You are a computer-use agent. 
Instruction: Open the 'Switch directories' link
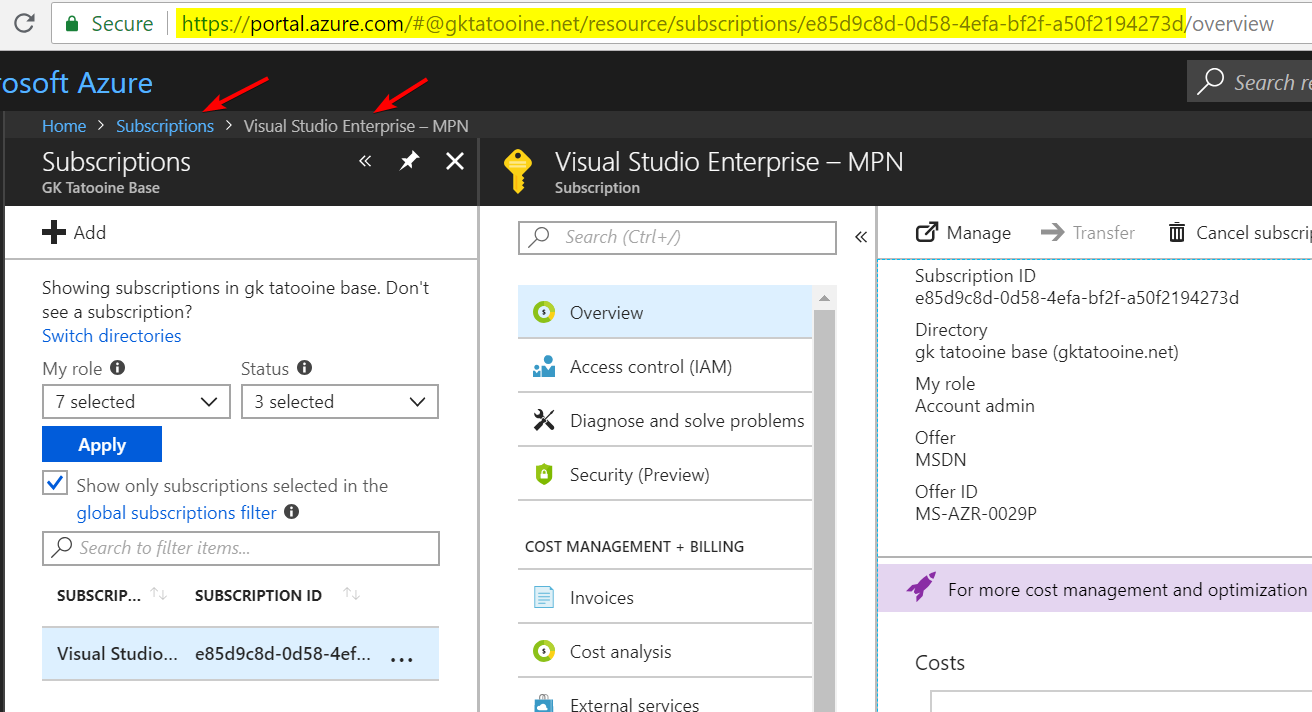click(111, 335)
